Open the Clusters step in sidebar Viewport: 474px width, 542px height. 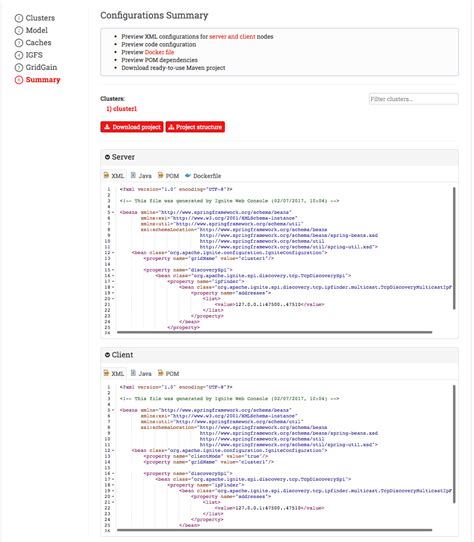point(35,18)
